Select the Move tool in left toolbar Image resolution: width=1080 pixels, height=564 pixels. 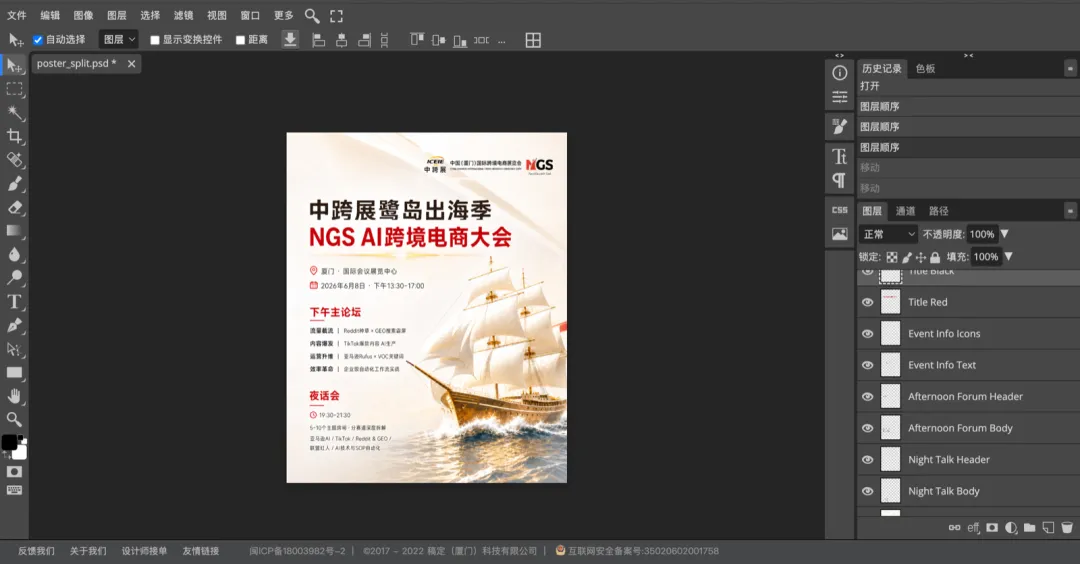[14, 65]
